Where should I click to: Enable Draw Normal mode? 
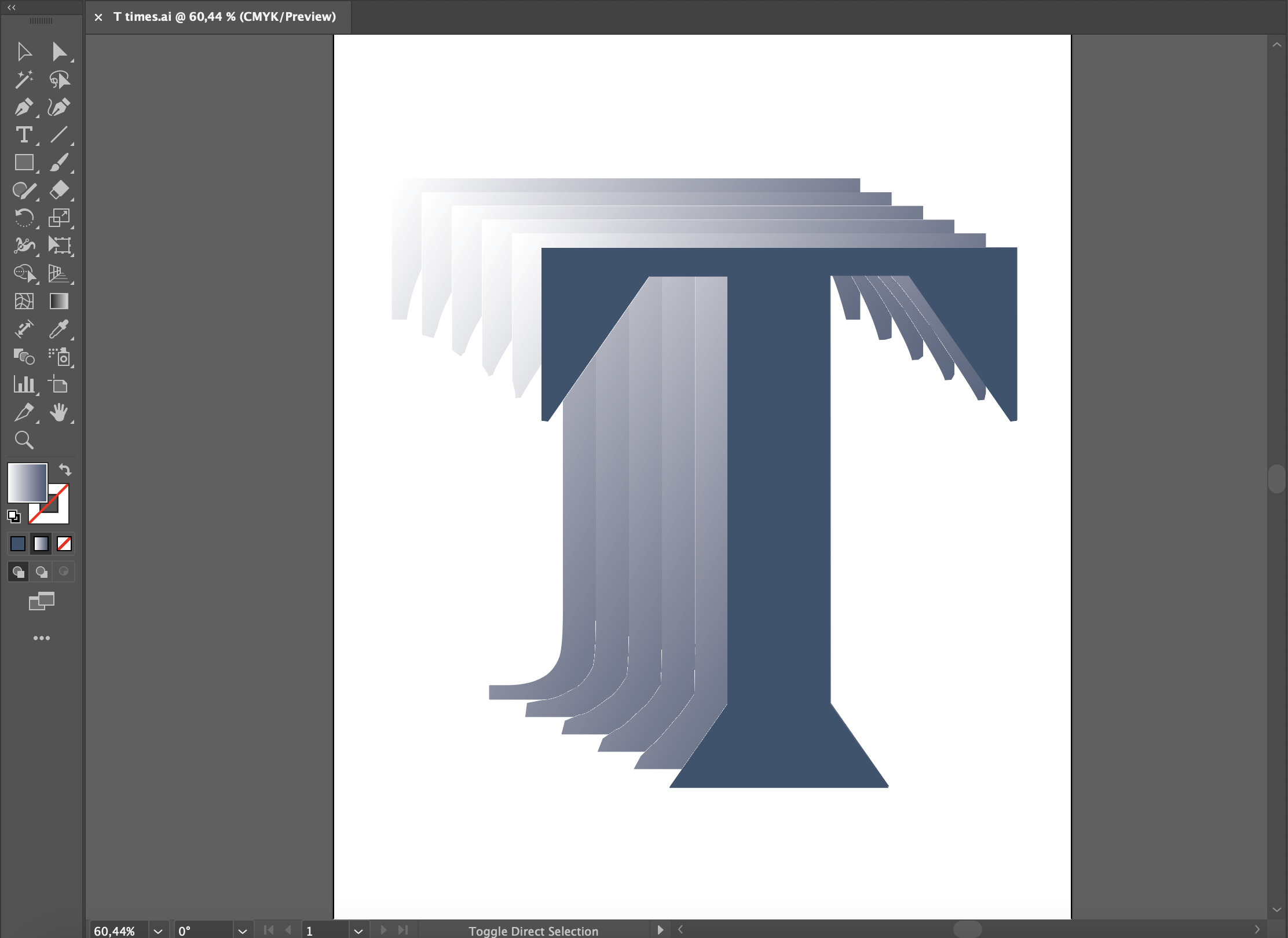click(18, 572)
